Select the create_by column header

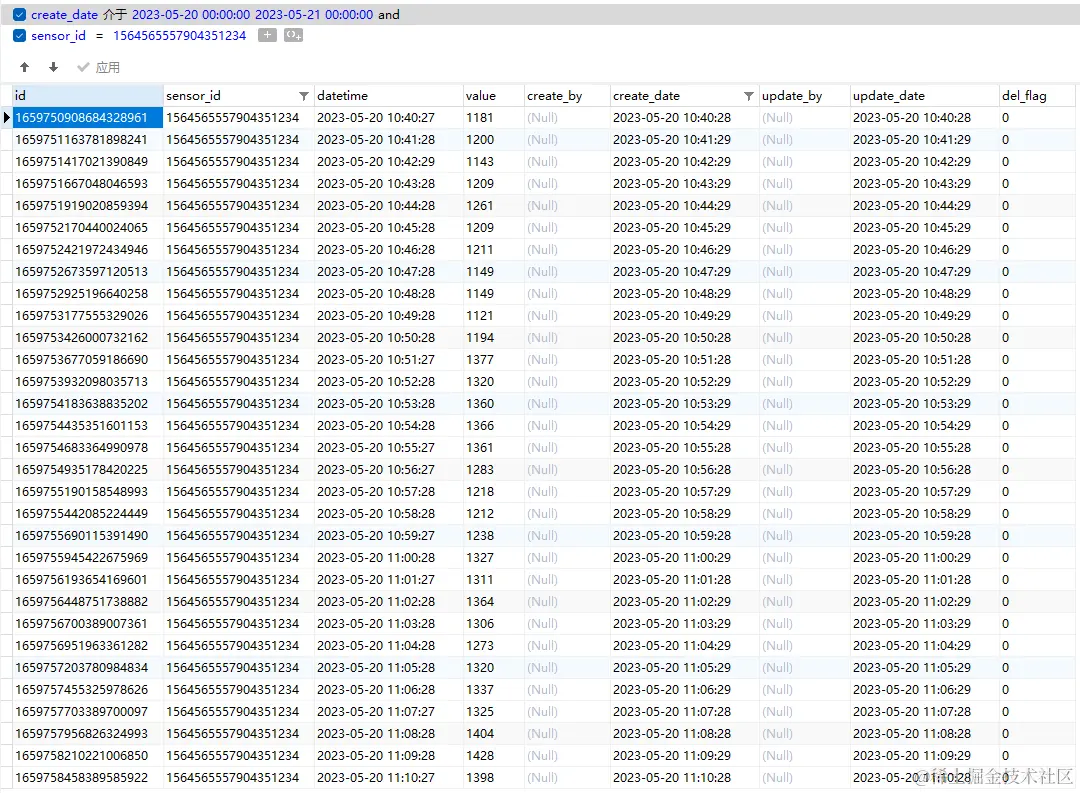tap(568, 96)
